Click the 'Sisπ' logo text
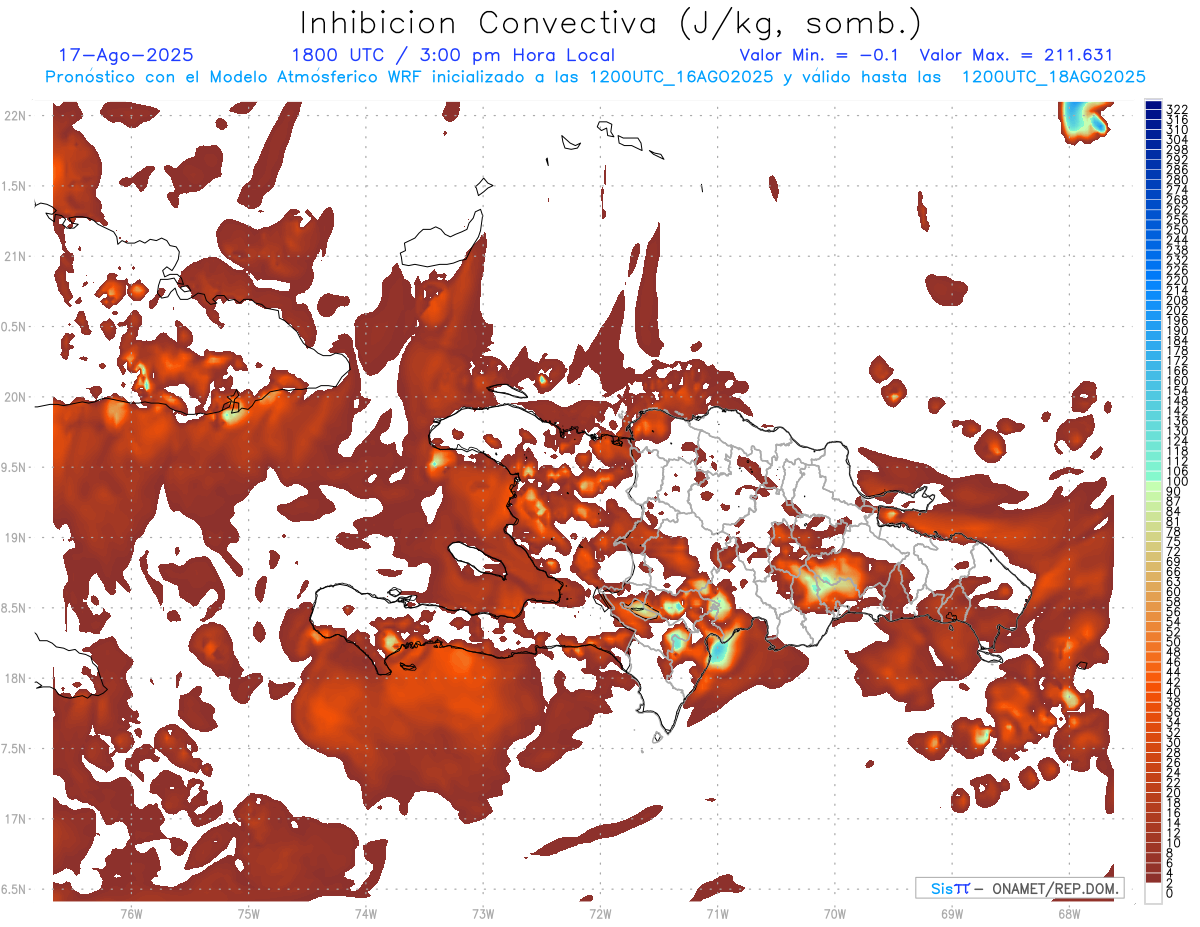Viewport: 1200px width, 927px height. point(949,888)
